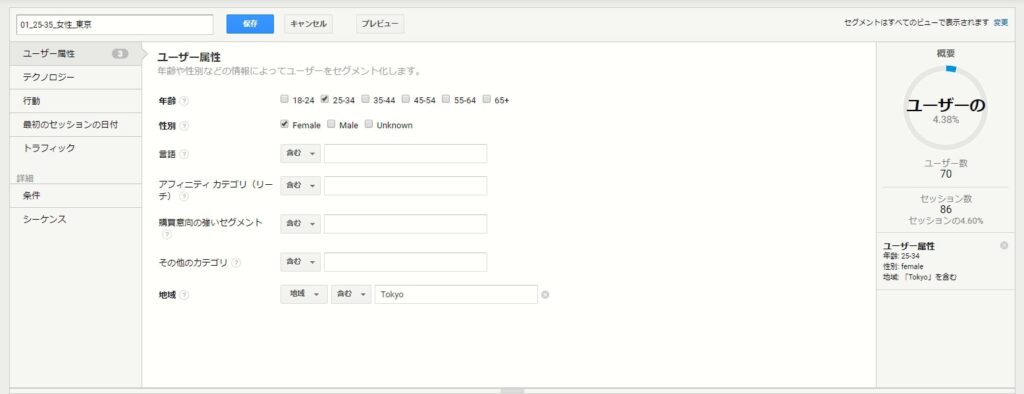Click the blue 保存 button

pyautogui.click(x=250, y=24)
